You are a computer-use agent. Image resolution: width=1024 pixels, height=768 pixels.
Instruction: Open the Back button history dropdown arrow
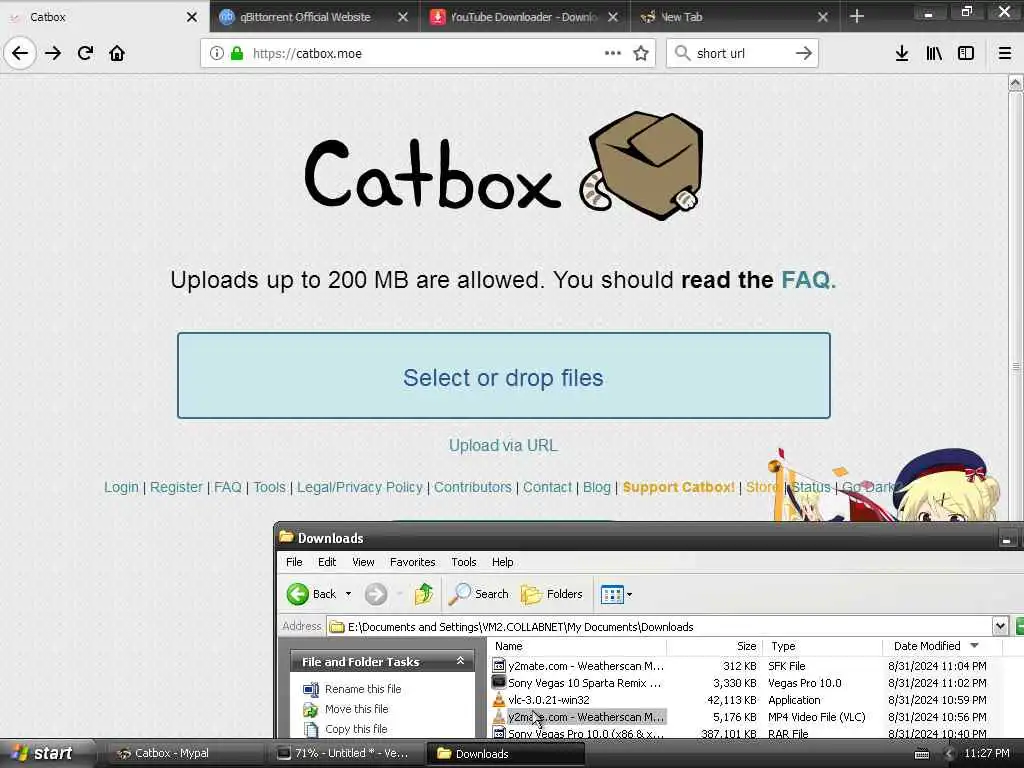(348, 594)
